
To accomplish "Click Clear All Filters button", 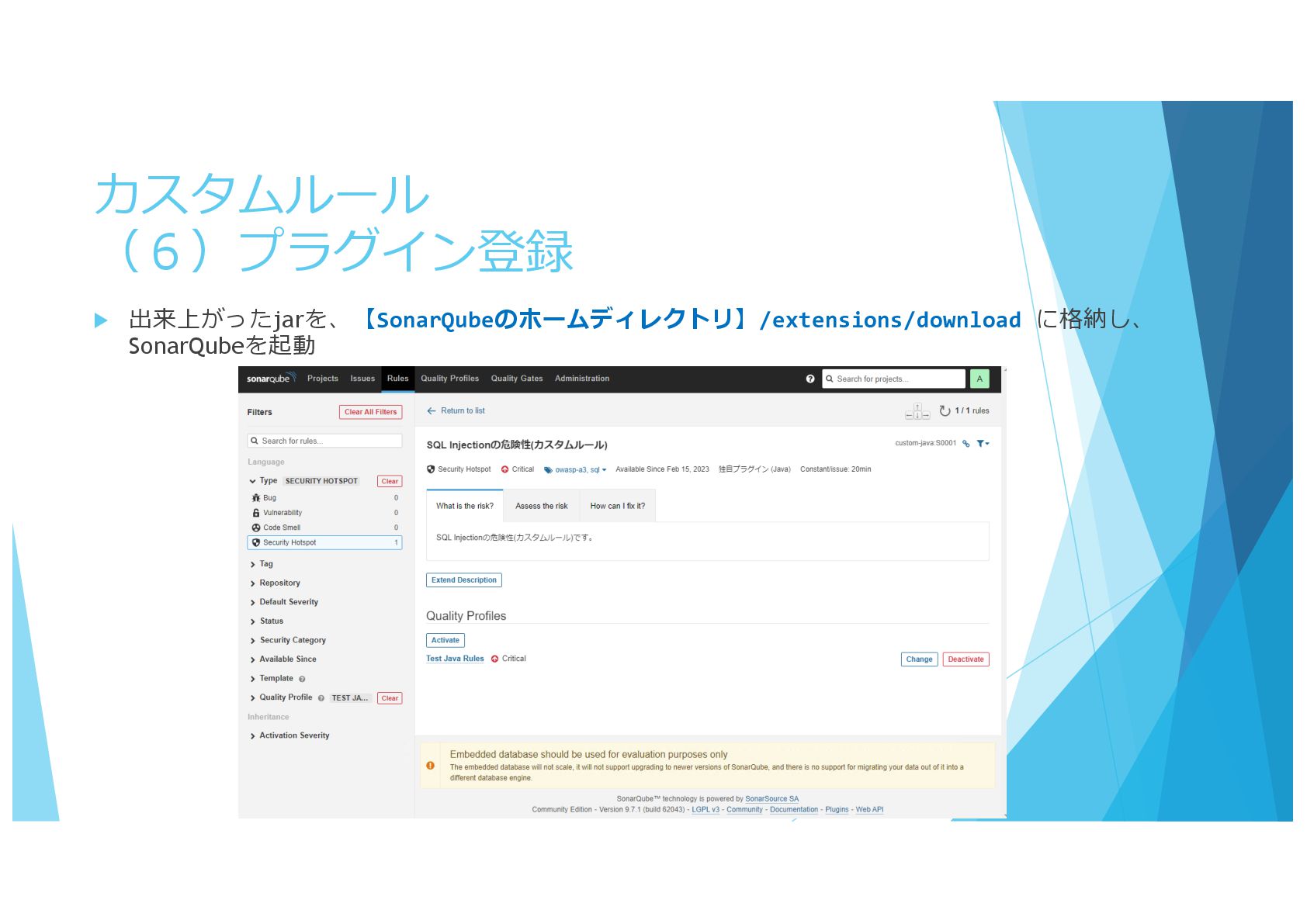I will (x=371, y=412).
